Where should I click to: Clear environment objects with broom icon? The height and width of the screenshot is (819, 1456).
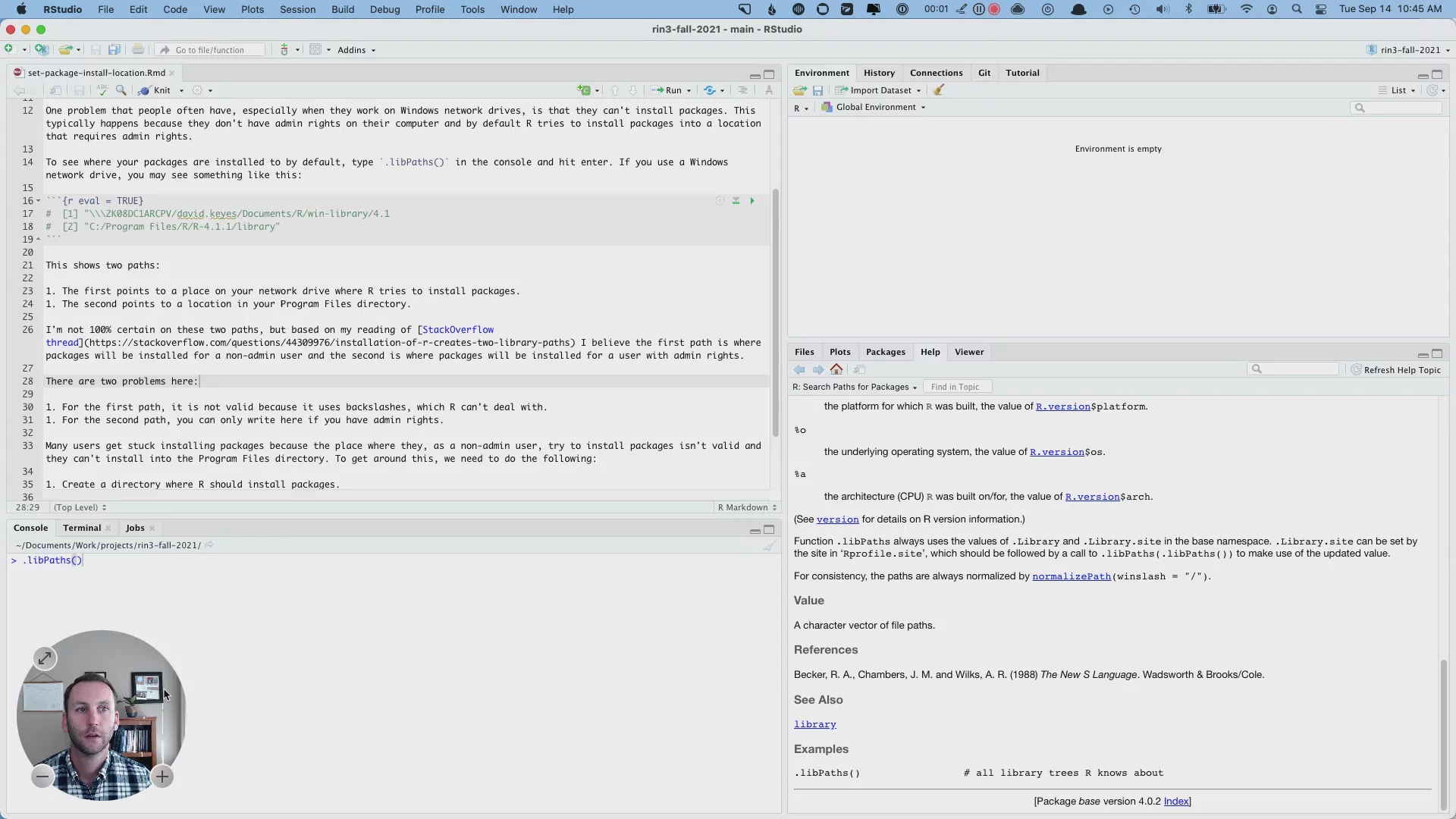coord(939,90)
